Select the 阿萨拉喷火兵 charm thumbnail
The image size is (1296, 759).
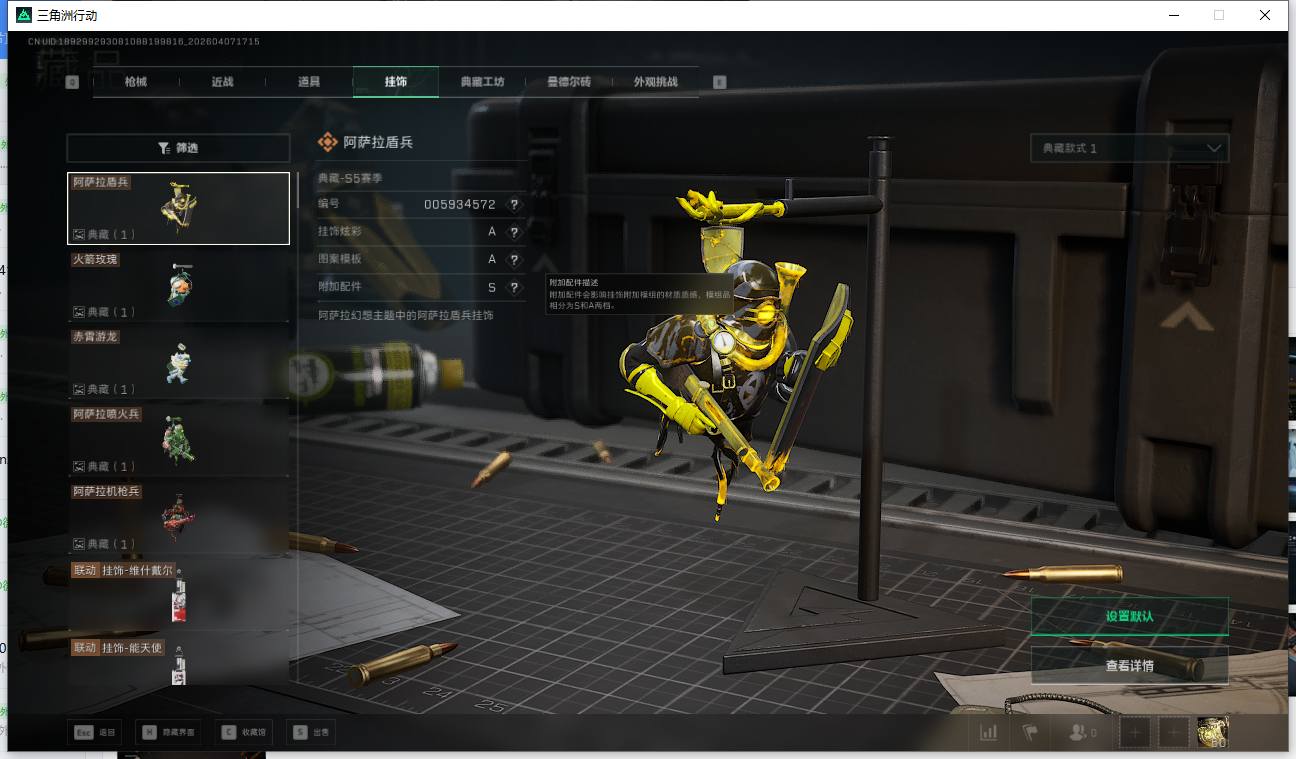pyautogui.click(x=178, y=440)
